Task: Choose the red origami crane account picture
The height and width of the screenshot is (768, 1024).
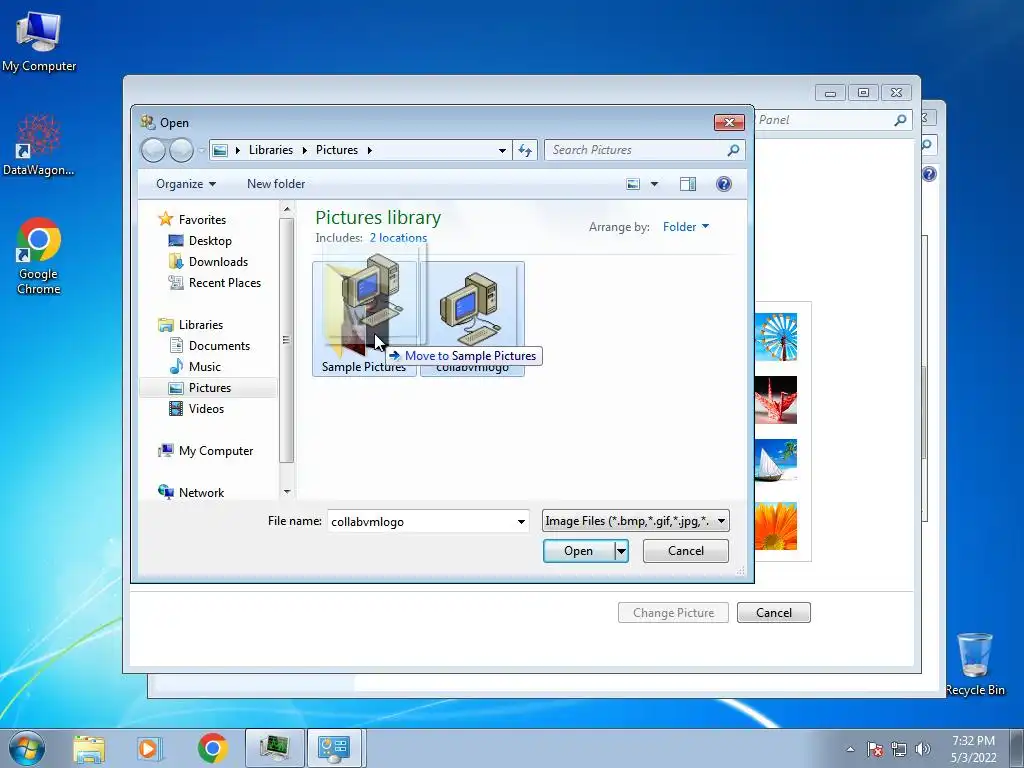Action: click(x=776, y=400)
